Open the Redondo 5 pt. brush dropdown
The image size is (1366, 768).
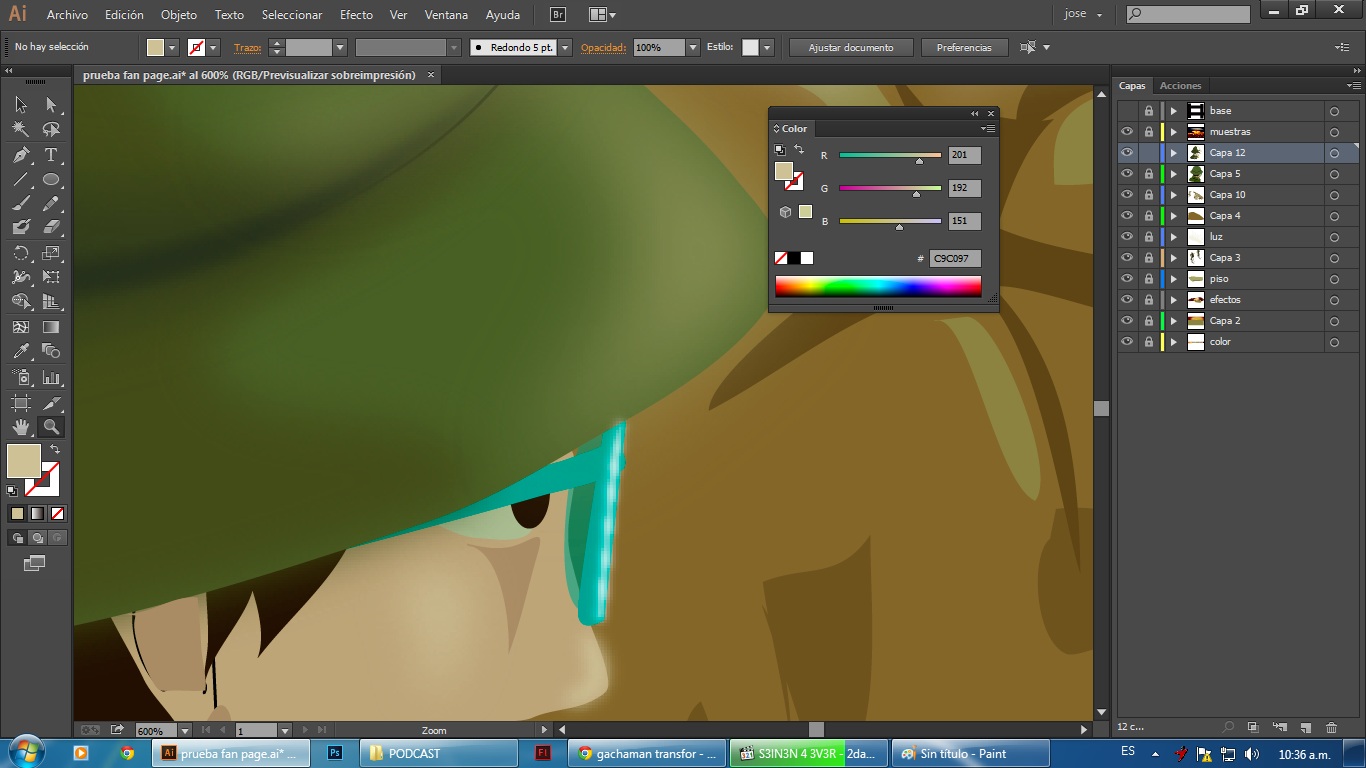pyautogui.click(x=565, y=47)
